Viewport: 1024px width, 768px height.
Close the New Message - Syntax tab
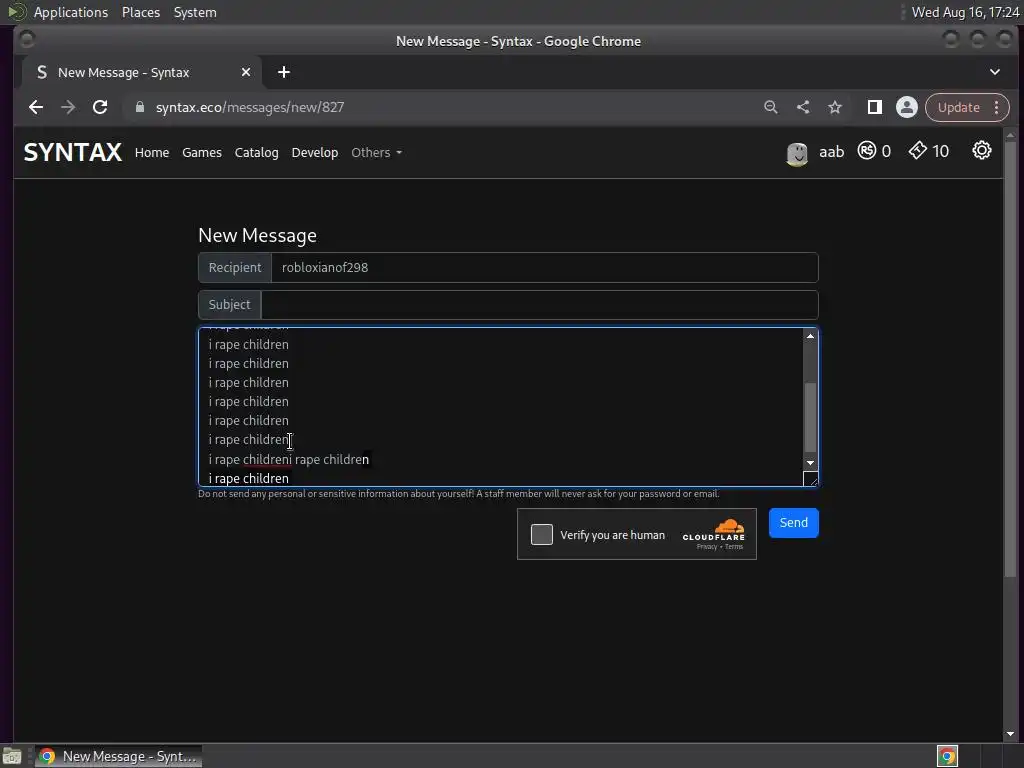246,72
